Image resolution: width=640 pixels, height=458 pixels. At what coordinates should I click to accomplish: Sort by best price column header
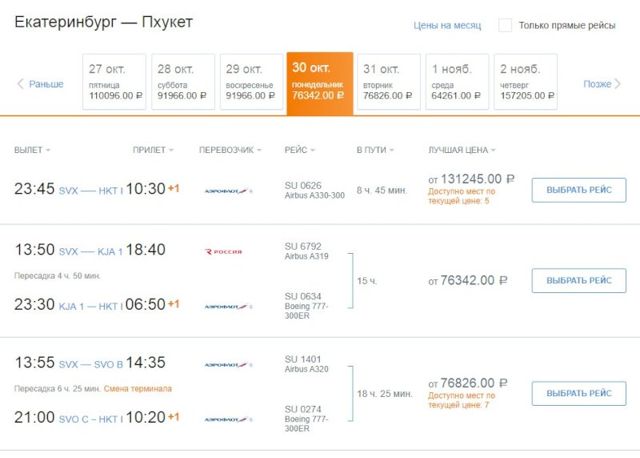tap(461, 150)
